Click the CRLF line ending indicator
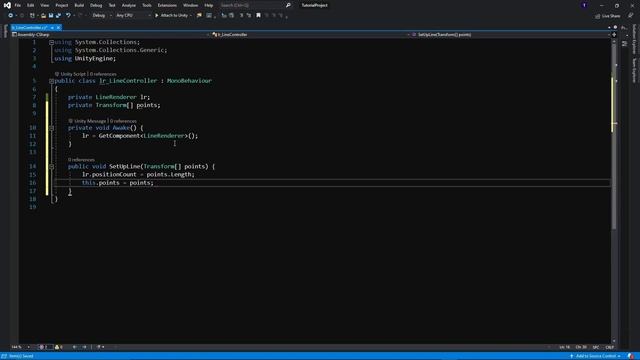The height and width of the screenshot is (360, 640). (x=609, y=347)
